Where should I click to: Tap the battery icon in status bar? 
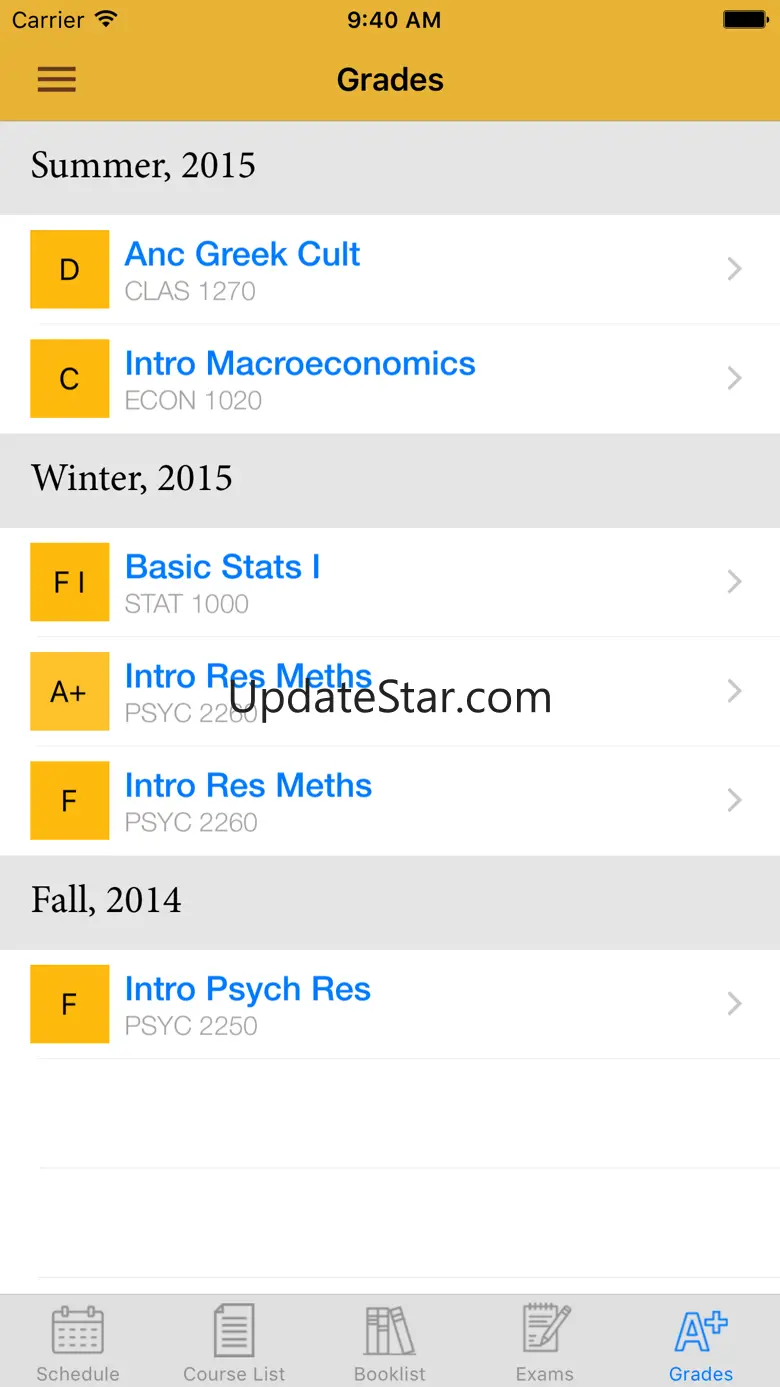[x=745, y=20]
